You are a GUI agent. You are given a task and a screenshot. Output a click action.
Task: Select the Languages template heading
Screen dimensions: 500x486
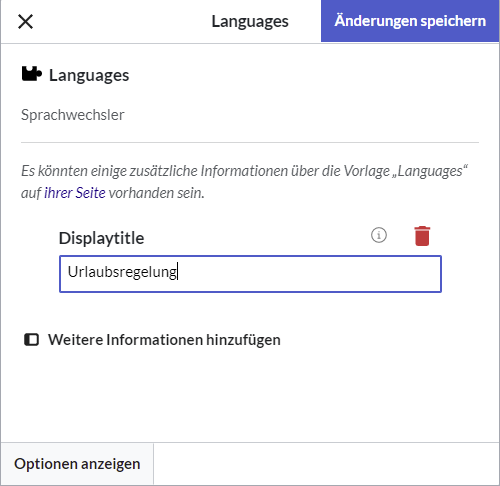coord(89,75)
